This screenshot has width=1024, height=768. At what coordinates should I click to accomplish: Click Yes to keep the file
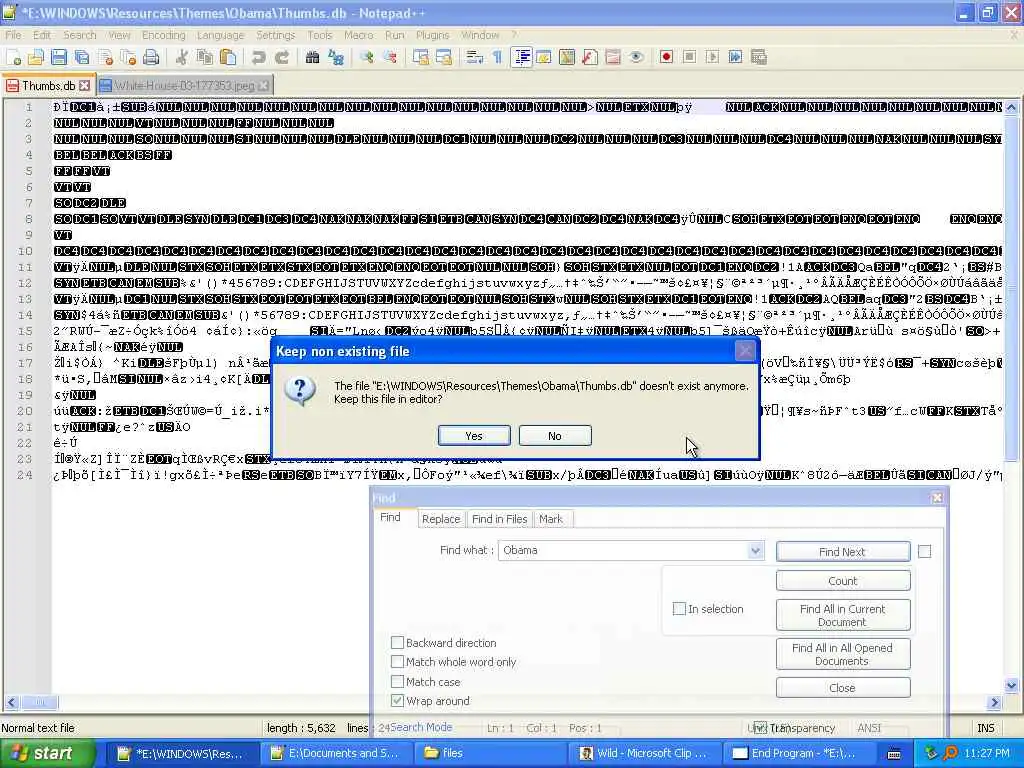(x=474, y=436)
